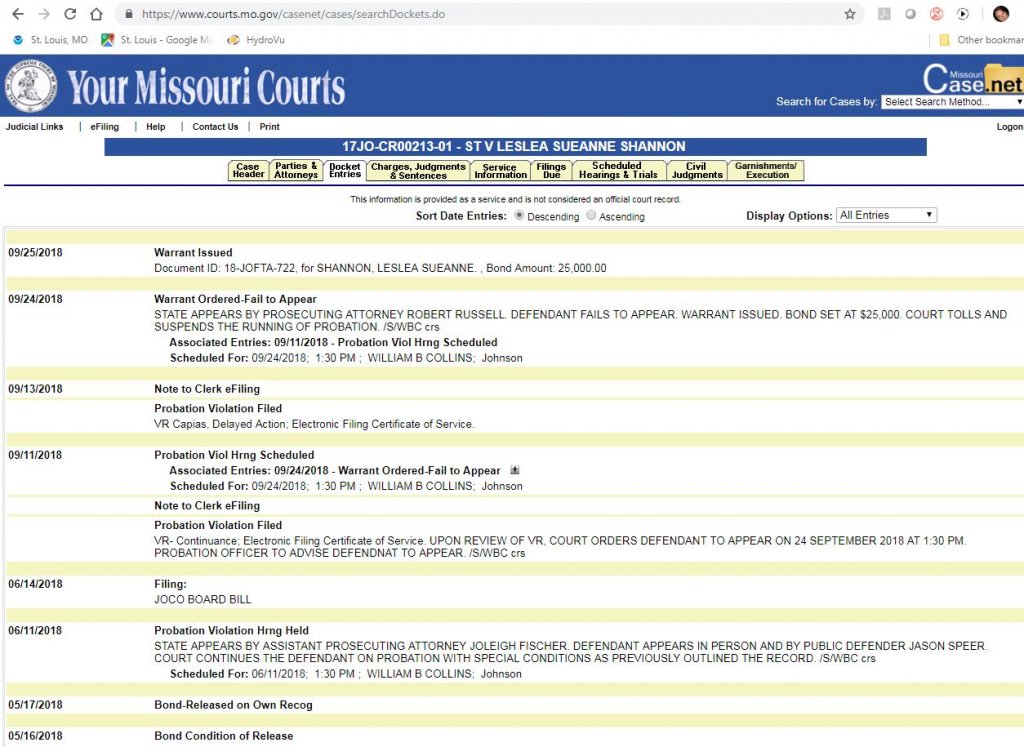Click the Case.net logo

point(971,78)
